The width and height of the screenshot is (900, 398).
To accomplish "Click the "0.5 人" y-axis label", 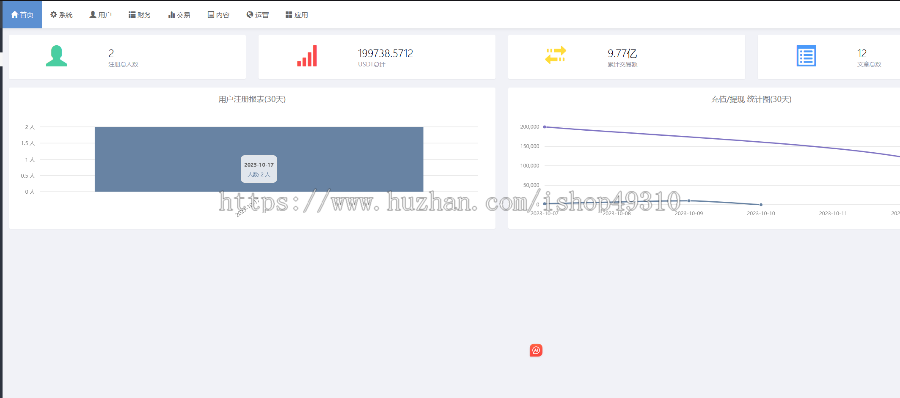I will click(x=28, y=176).
